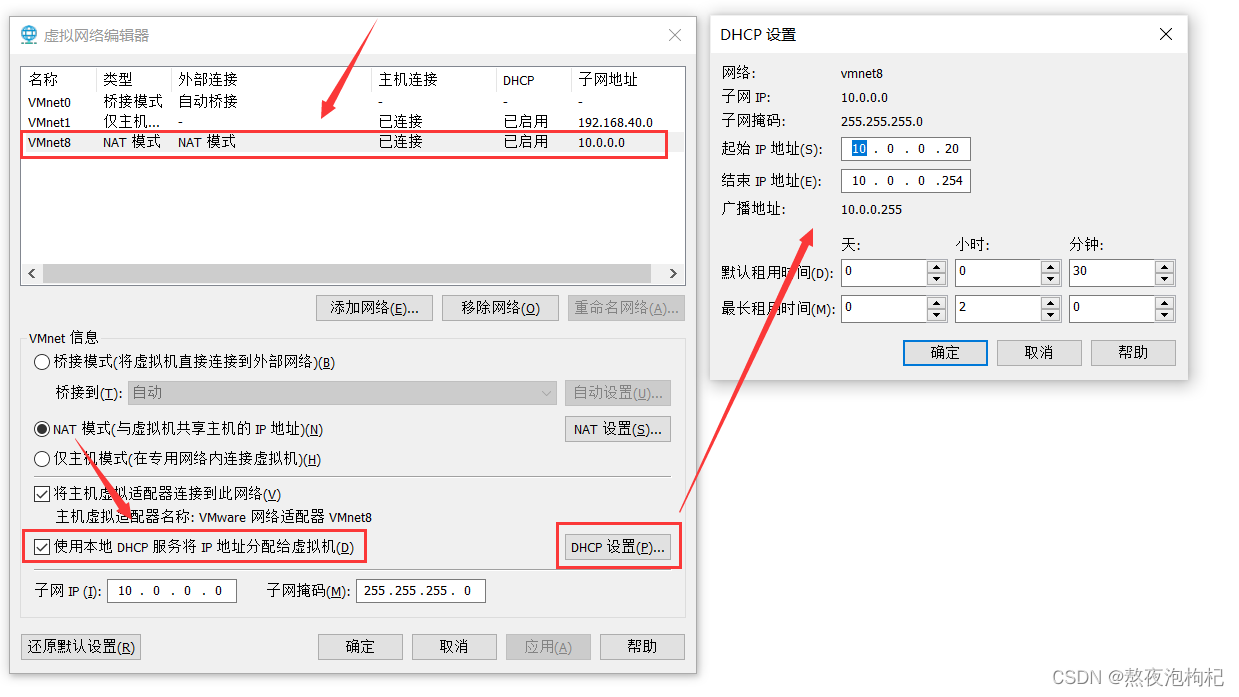Click 添加网络 button
This screenshot has width=1239, height=697.
[x=374, y=308]
